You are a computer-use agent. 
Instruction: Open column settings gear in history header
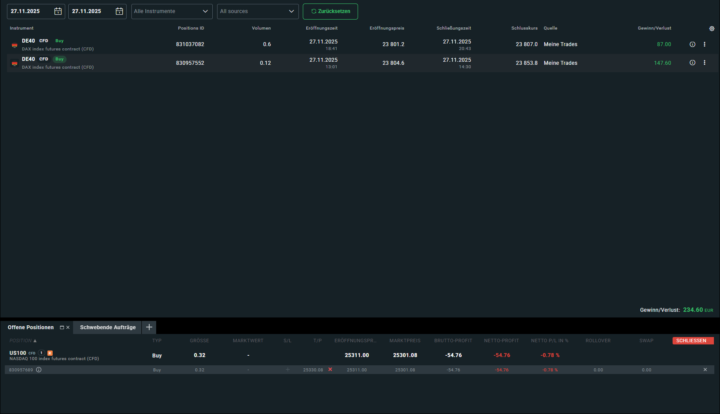coord(712,28)
